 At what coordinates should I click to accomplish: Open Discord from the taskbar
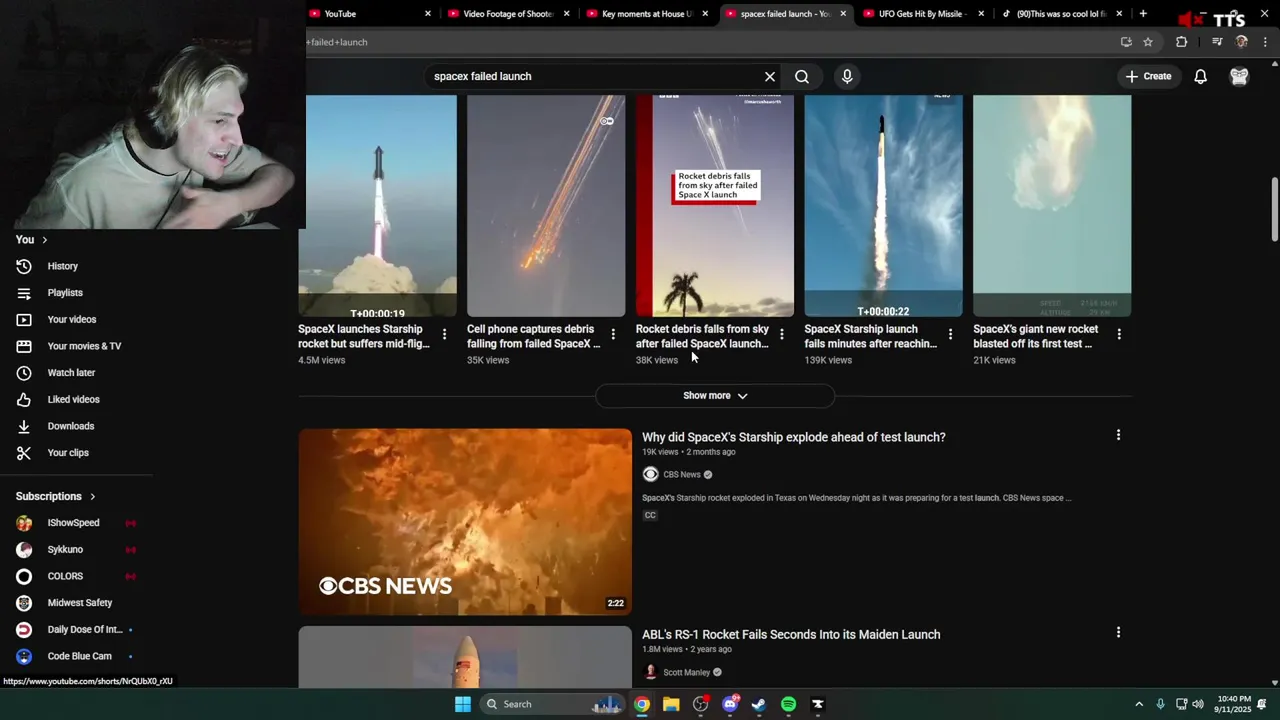(x=730, y=704)
